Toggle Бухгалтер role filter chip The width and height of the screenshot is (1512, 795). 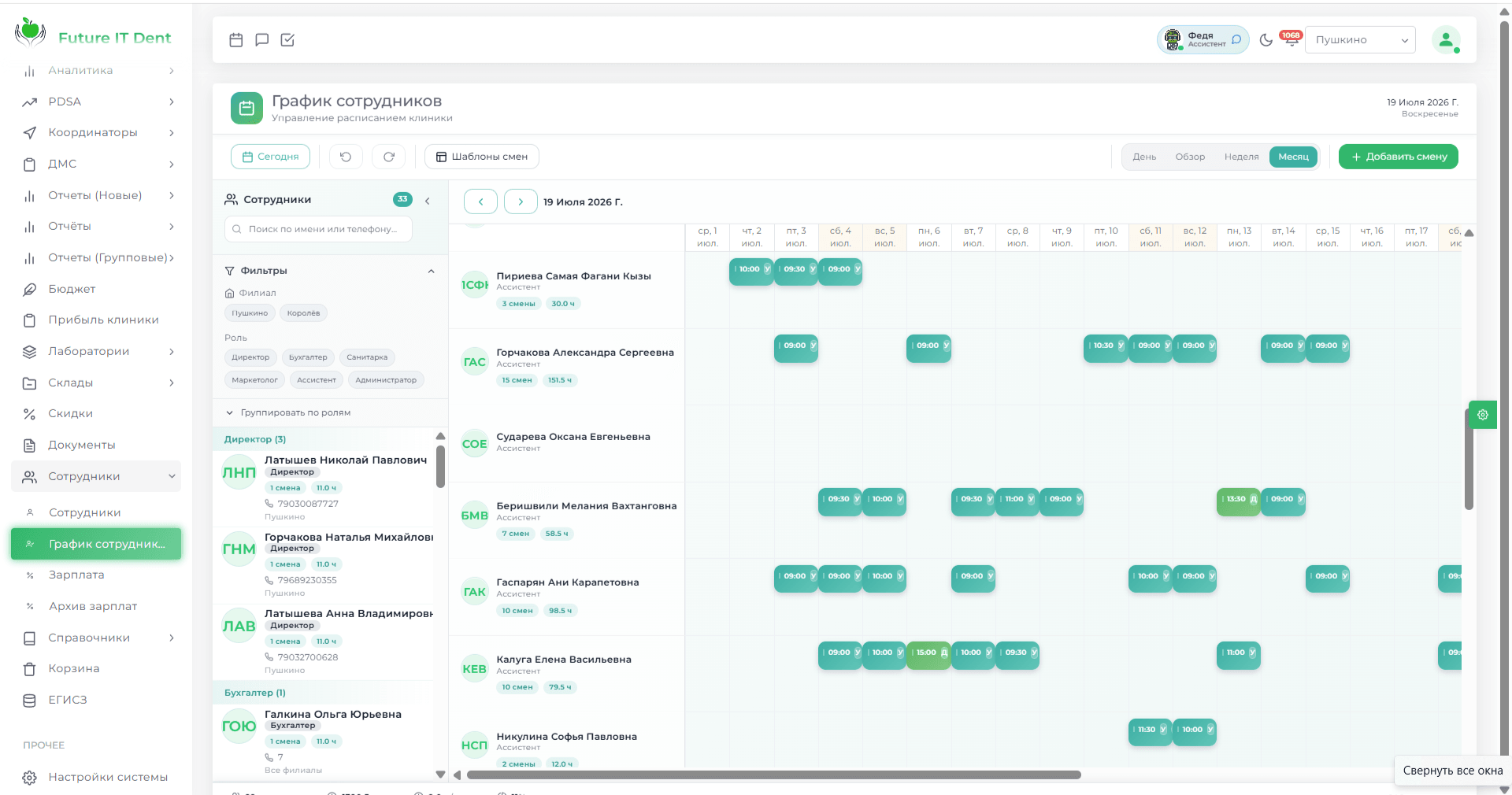click(308, 357)
